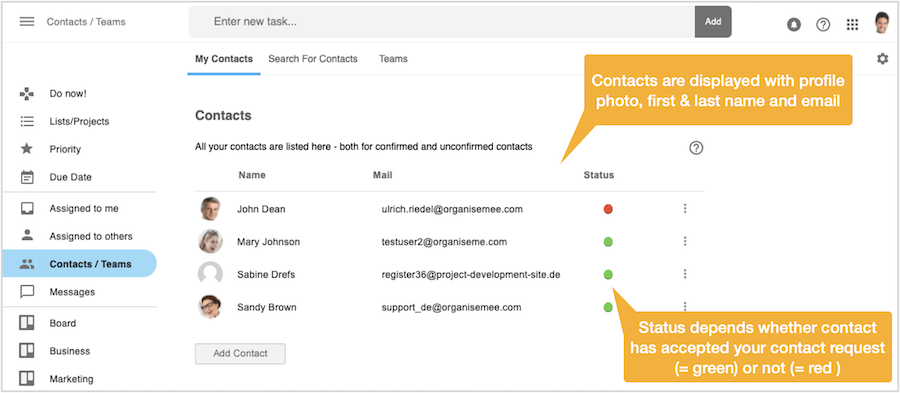Click Mary Johnson's green status dot
This screenshot has width=900, height=393.
coord(608,242)
